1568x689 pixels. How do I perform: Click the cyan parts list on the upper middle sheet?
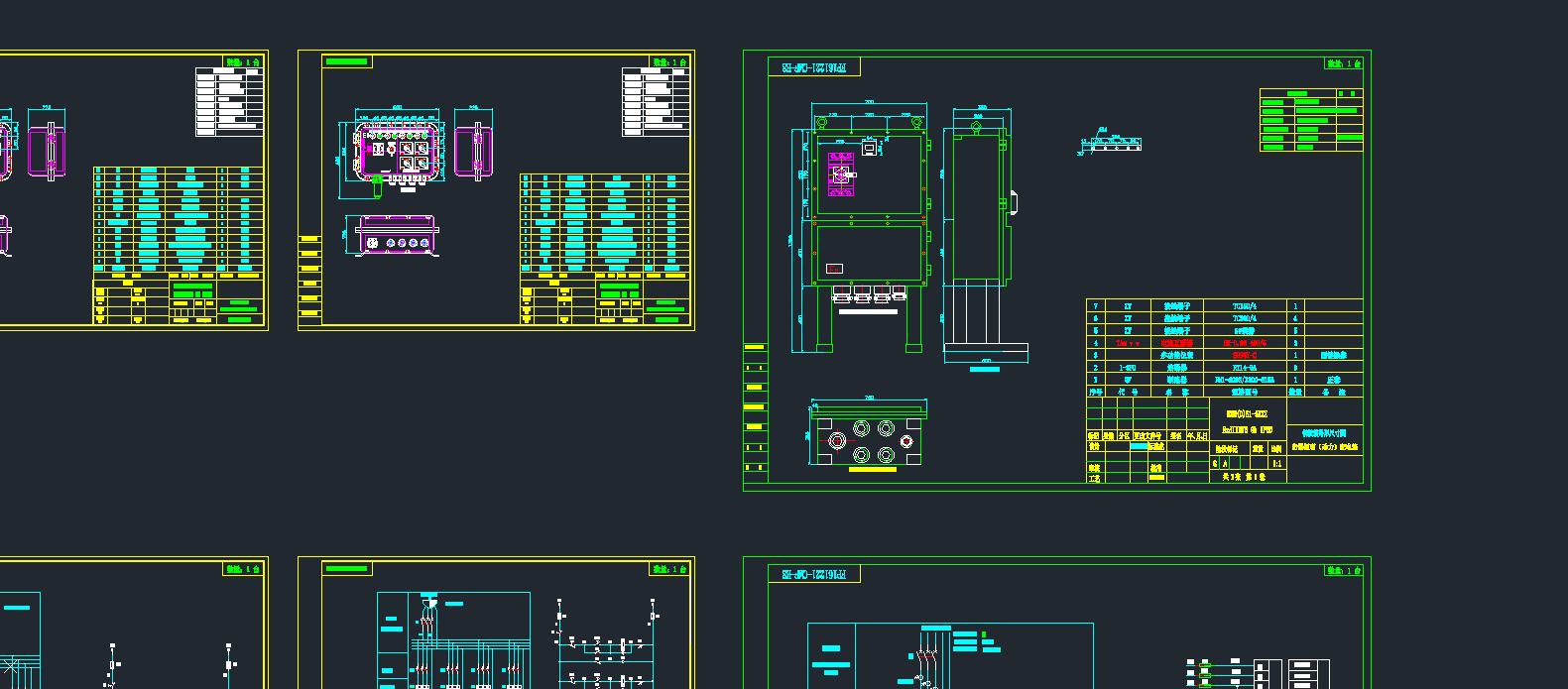(x=605, y=225)
